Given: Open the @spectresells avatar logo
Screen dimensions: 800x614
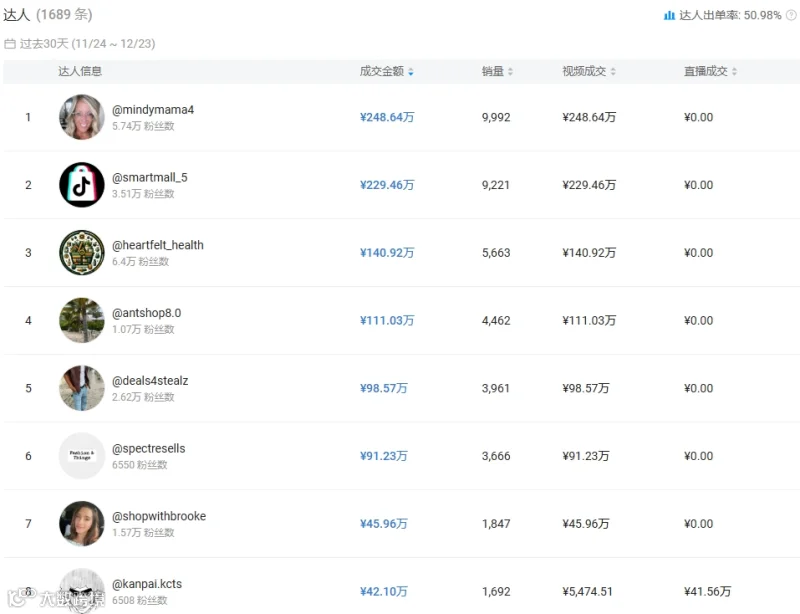Looking at the screenshot, I should point(82,456).
